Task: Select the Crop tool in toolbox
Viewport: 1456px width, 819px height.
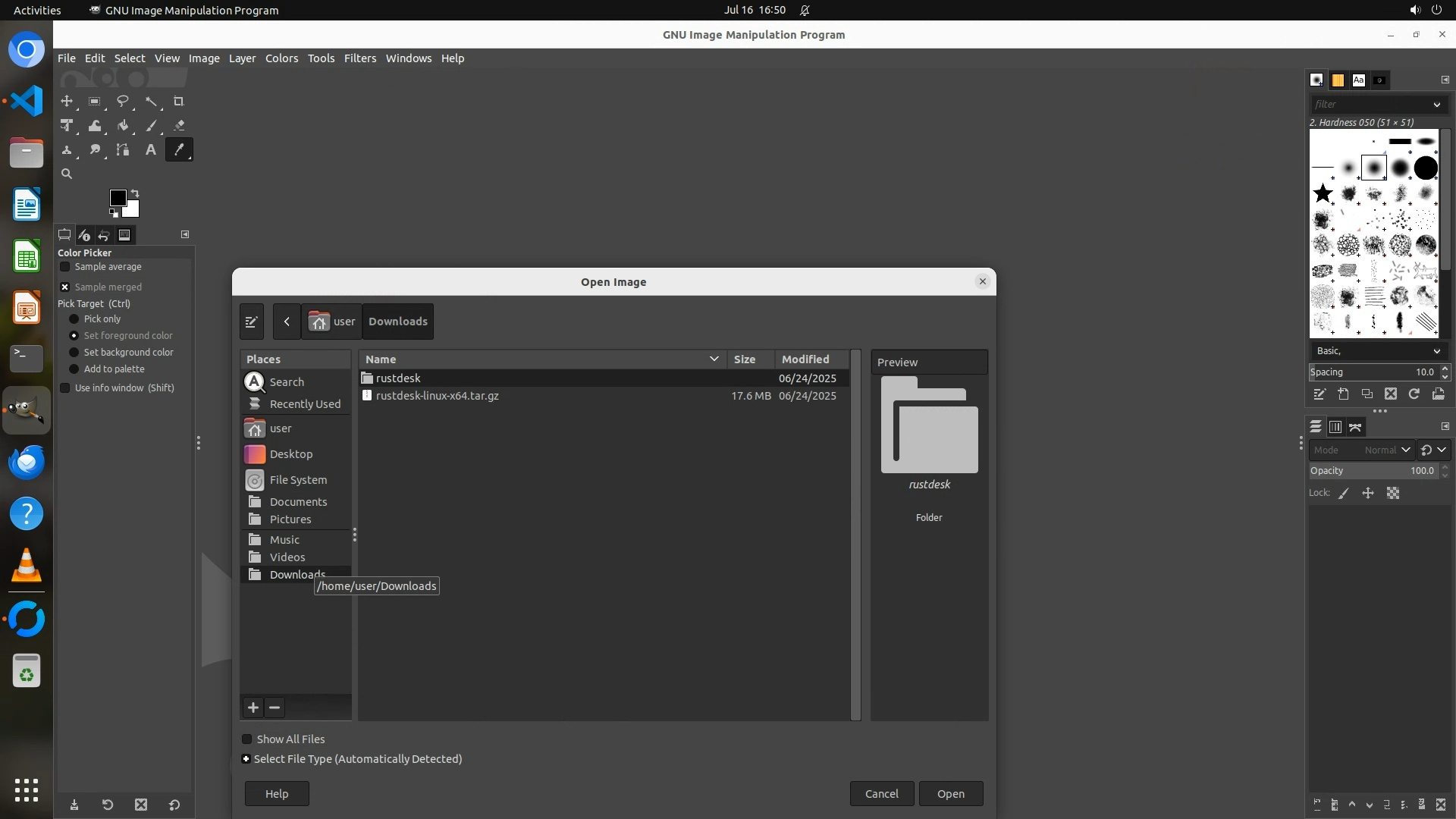Action: 179,102
